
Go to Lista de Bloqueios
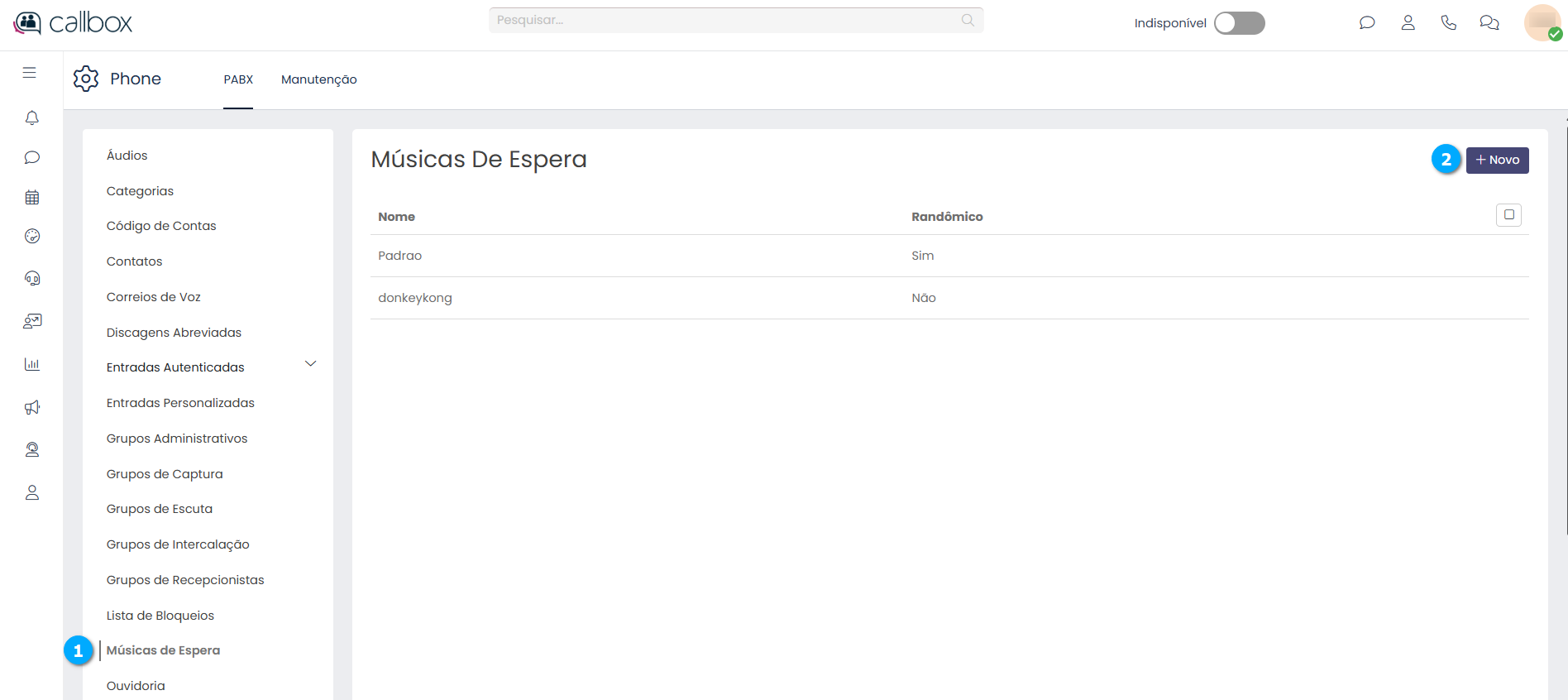point(160,616)
